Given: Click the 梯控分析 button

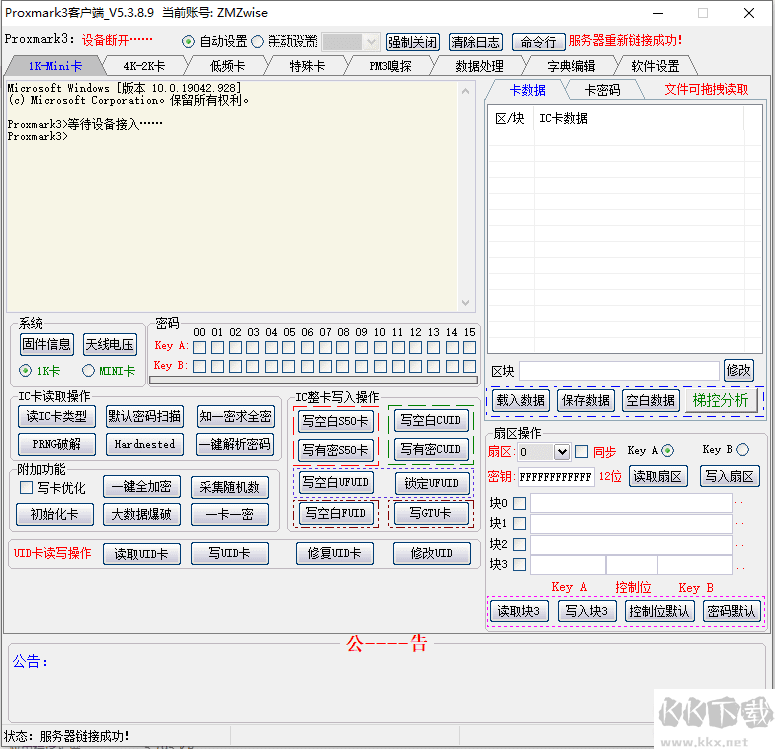Looking at the screenshot, I should point(720,400).
